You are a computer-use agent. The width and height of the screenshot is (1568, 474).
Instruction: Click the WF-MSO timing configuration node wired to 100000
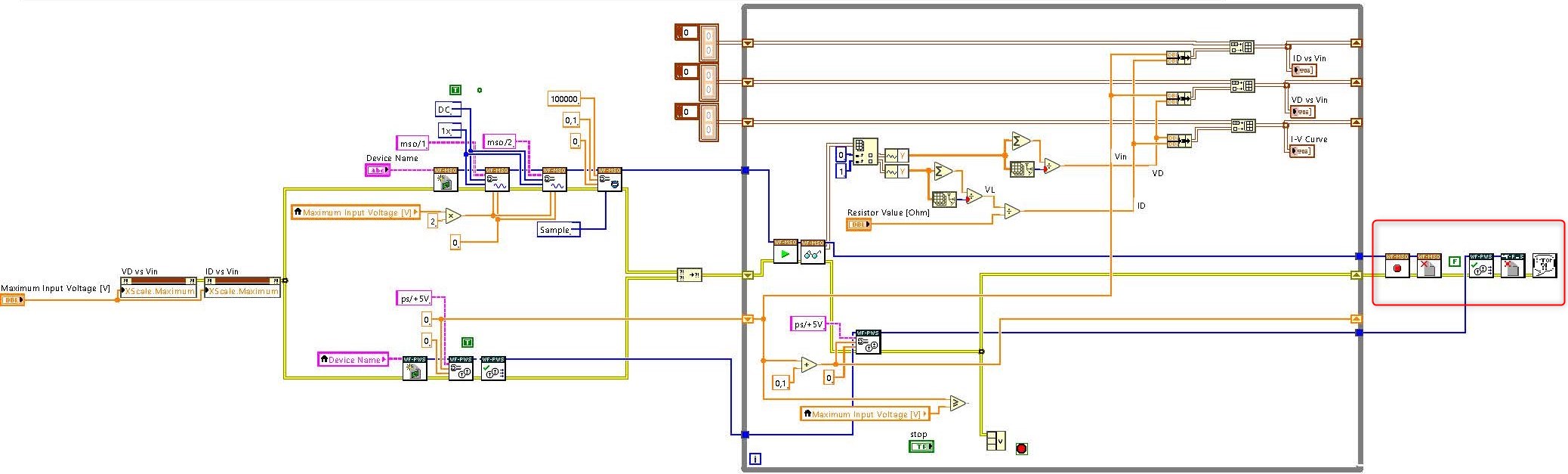point(610,179)
